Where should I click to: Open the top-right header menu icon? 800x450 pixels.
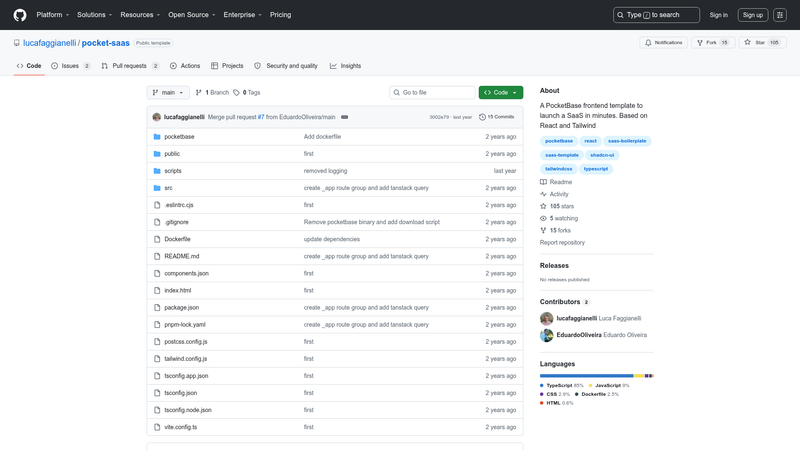(x=780, y=15)
